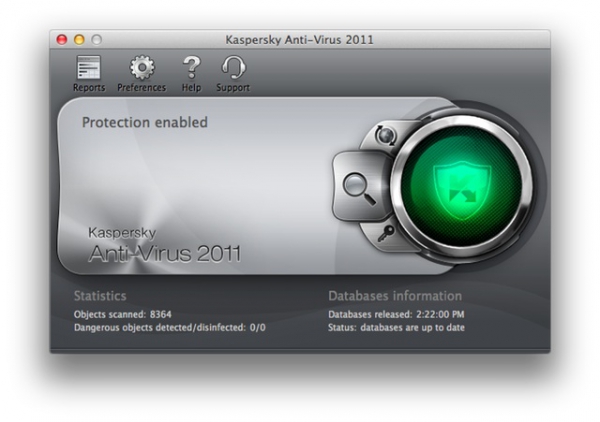The image size is (600, 422).
Task: Click the "Objects scanned: 8364" statistic
Action: 122,314
